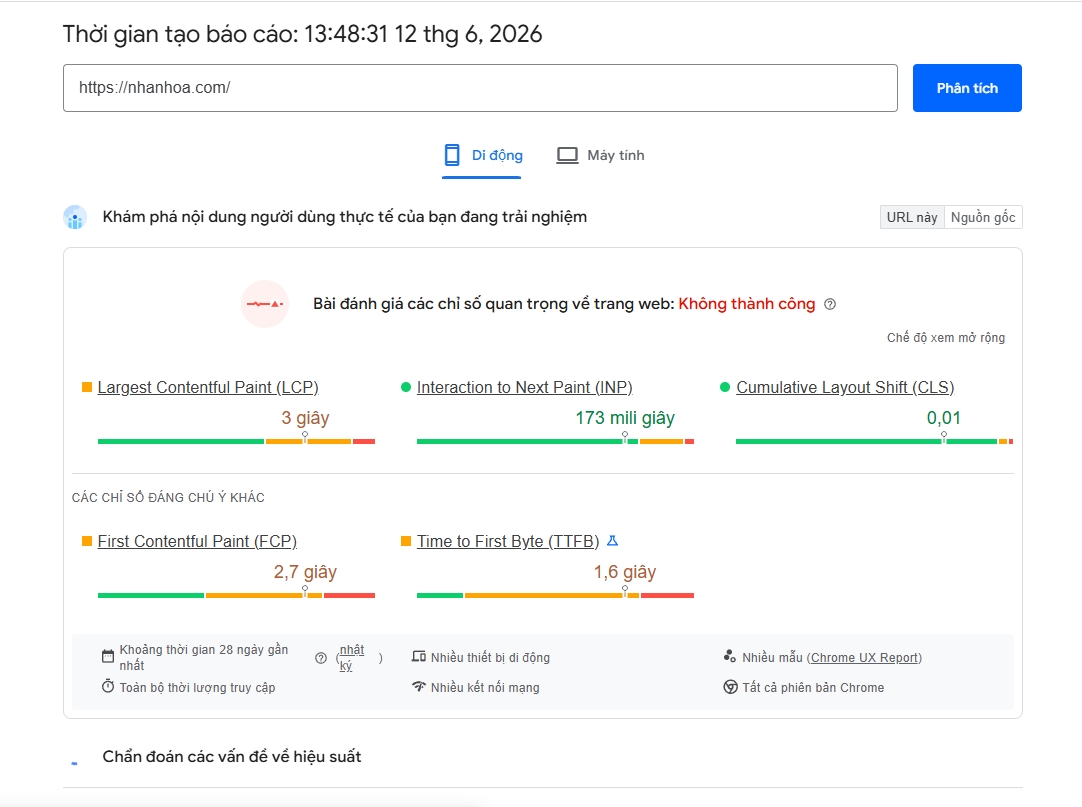Open the Chrome UX Report link
This screenshot has height=807, width=1082.
pyautogui.click(x=865, y=658)
